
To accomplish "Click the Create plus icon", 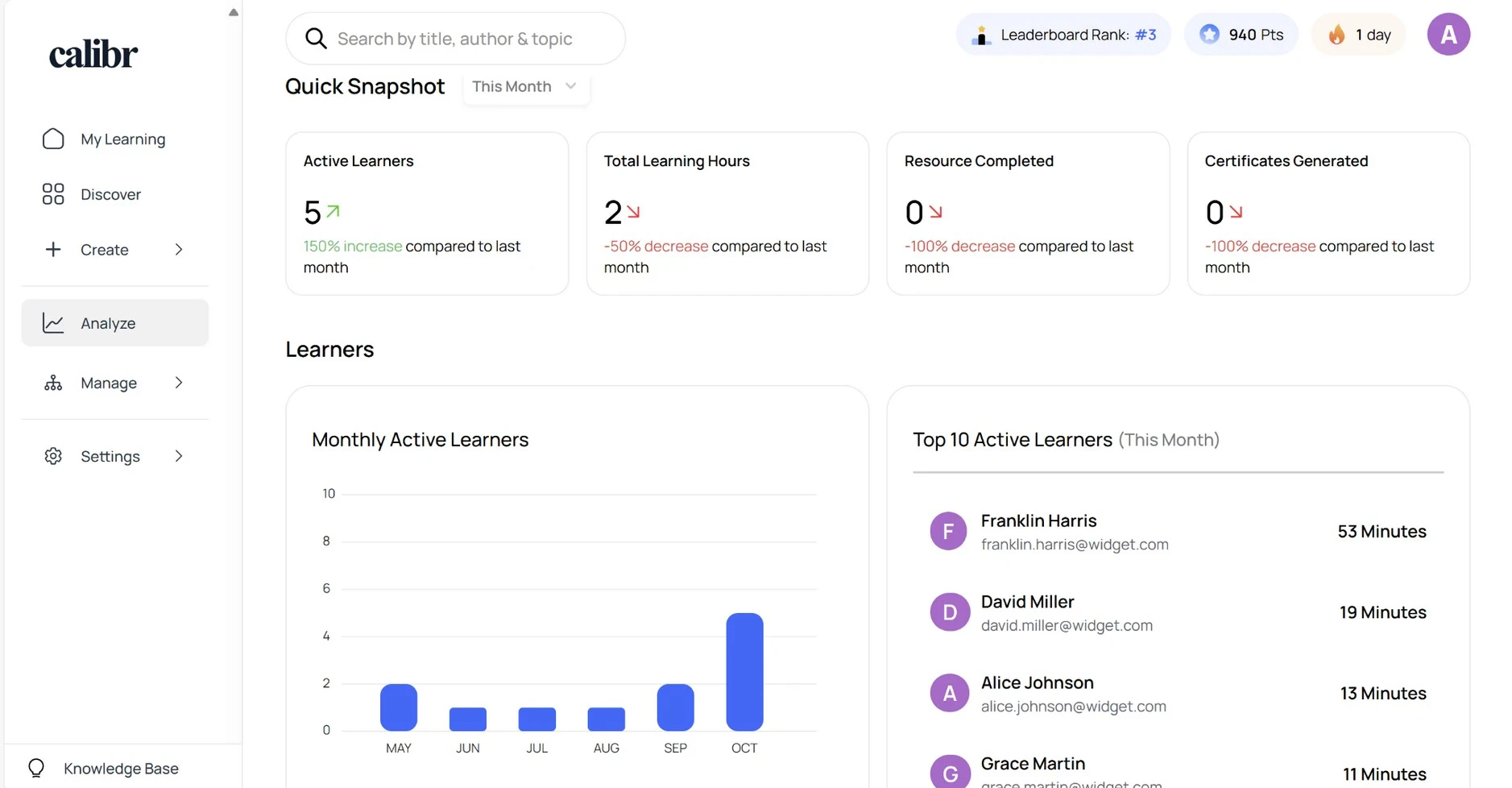I will (53, 249).
